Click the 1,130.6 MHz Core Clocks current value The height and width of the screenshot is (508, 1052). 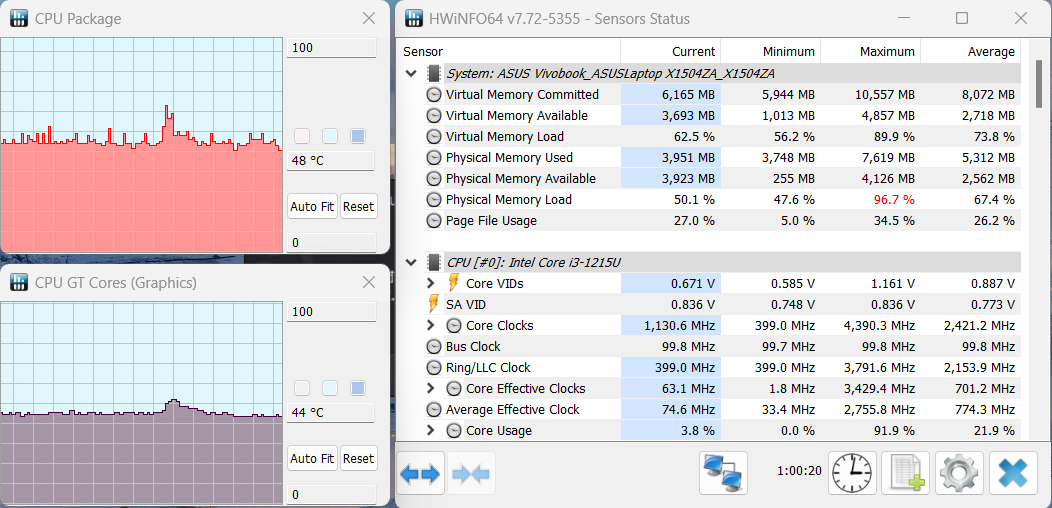click(x=680, y=325)
